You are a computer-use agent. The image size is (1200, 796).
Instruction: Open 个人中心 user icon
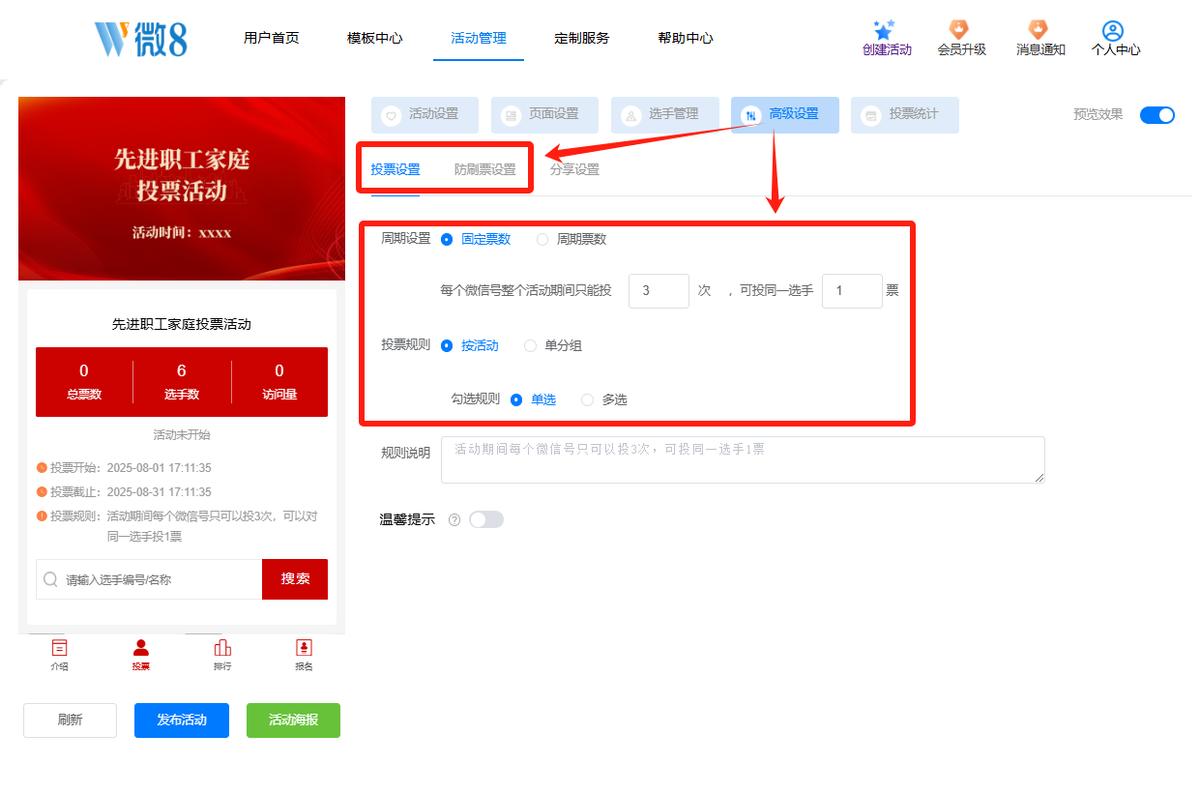[x=1113, y=31]
